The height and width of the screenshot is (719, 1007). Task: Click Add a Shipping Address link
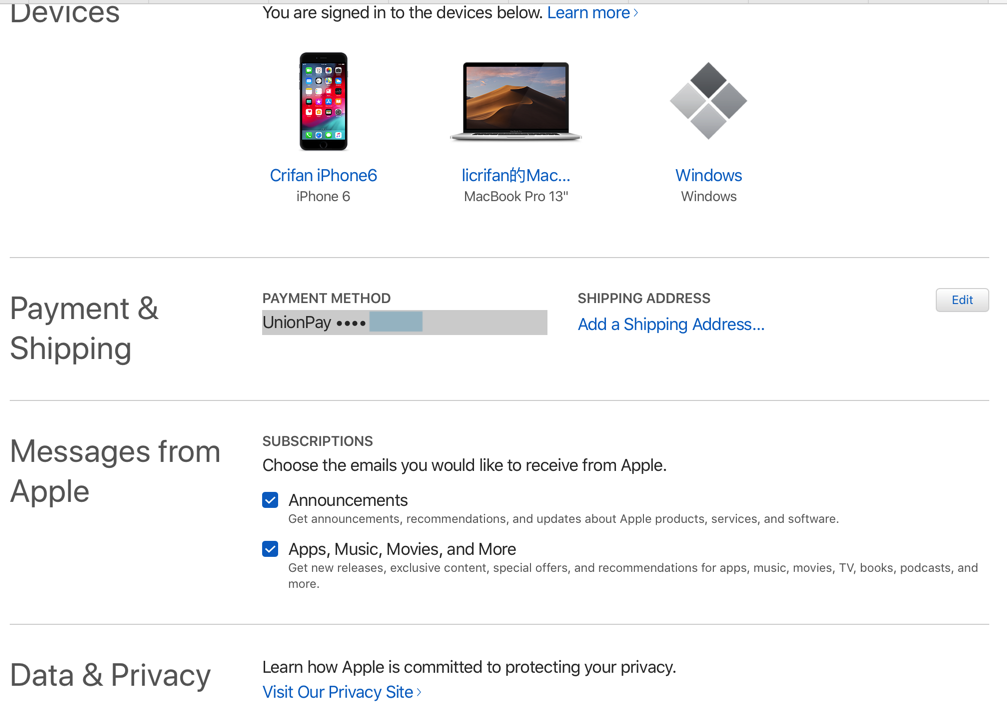[671, 324]
